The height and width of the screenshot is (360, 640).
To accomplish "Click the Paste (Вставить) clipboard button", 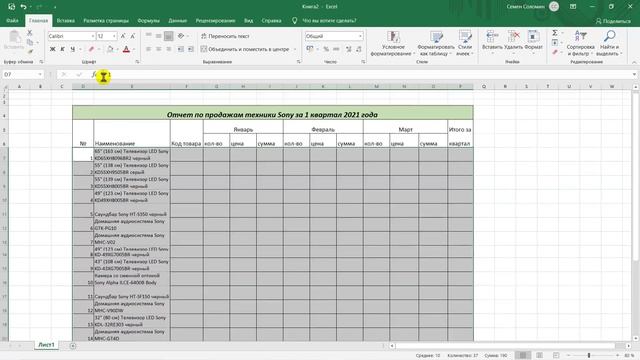I will pyautogui.click(x=14, y=40).
